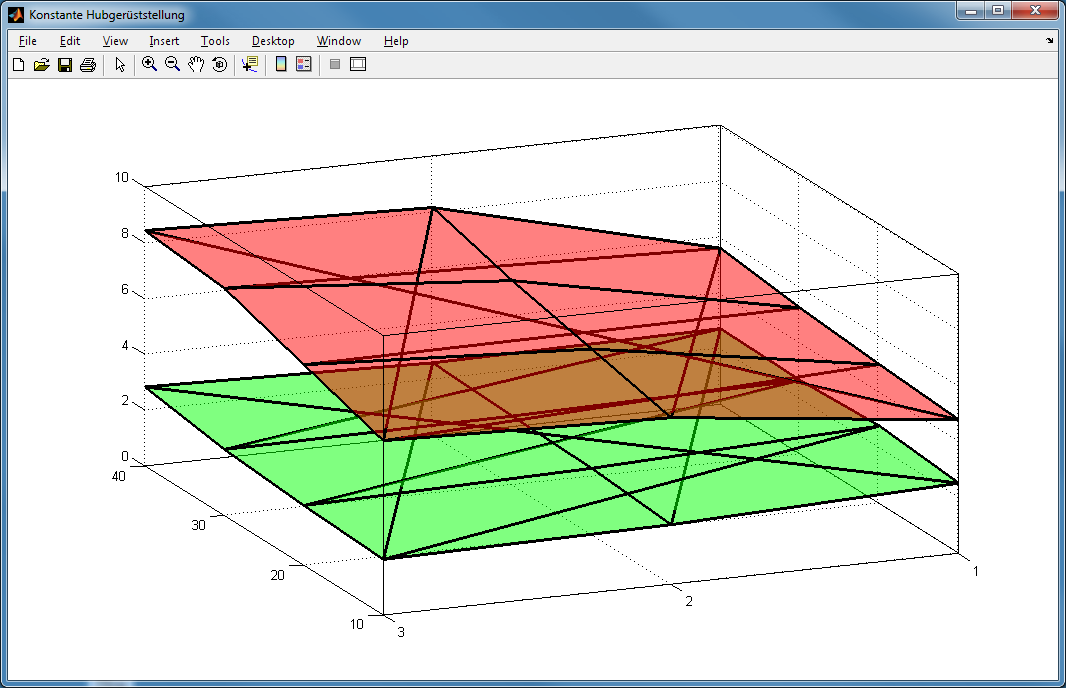Show plot tools and dock figure

coord(358,65)
